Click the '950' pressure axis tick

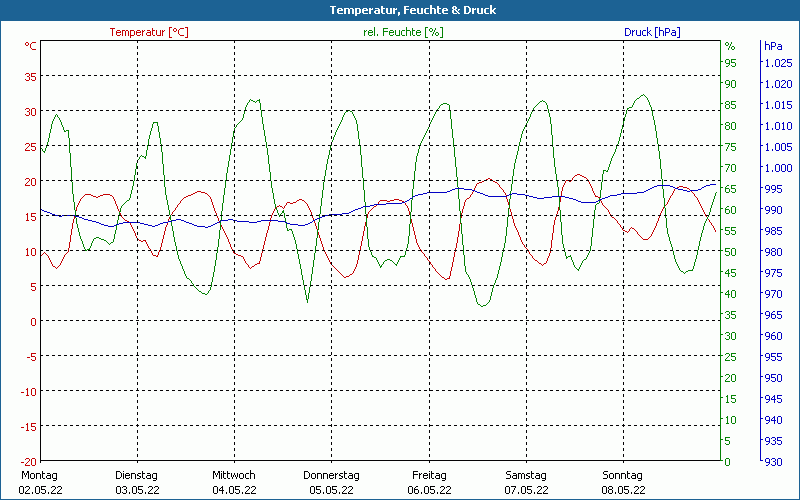click(773, 378)
